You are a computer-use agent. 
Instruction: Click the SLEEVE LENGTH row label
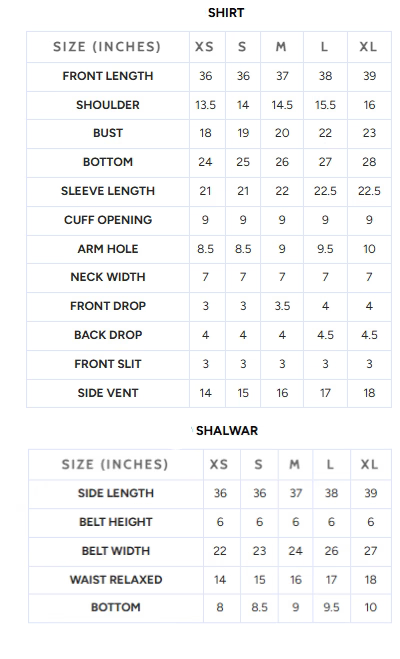pos(108,191)
